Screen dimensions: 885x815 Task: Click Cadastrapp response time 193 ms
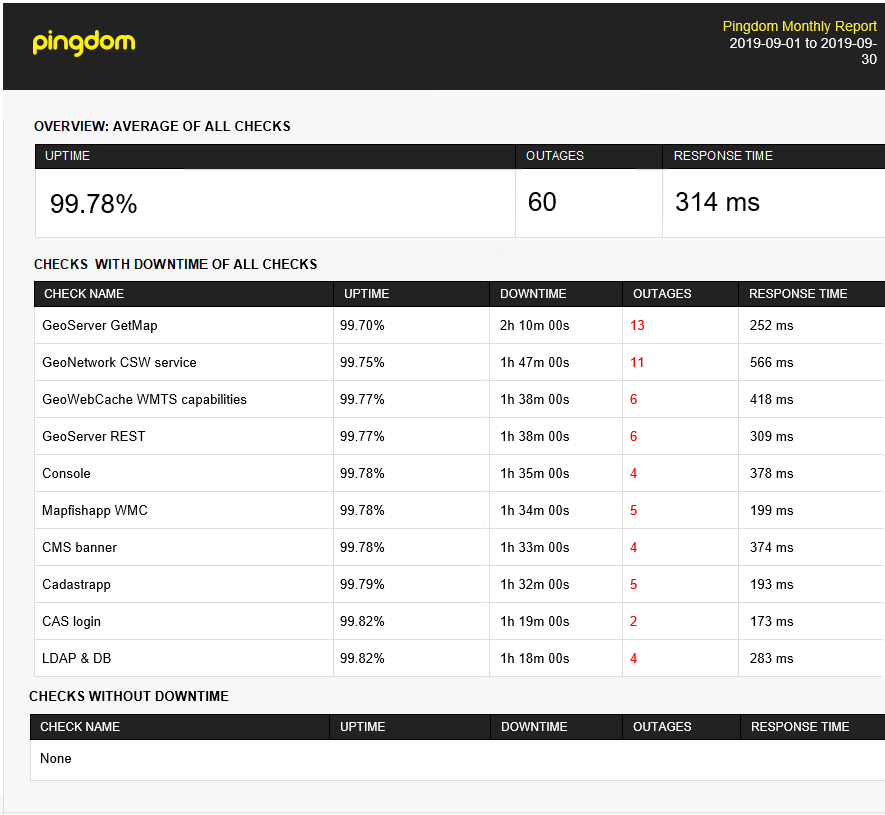pyautogui.click(x=772, y=584)
